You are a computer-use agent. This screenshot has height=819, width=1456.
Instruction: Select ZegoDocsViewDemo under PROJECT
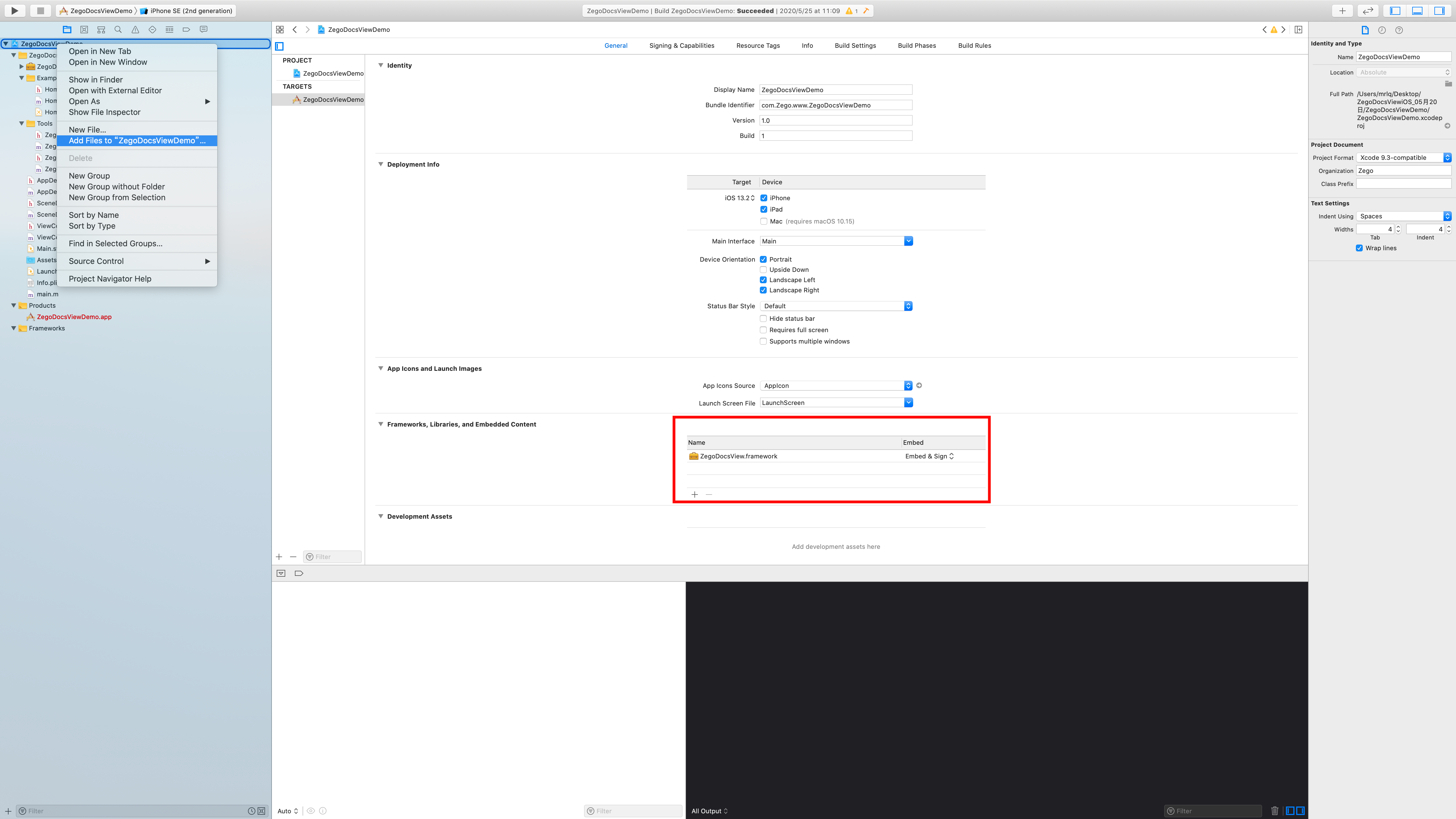pyautogui.click(x=328, y=73)
